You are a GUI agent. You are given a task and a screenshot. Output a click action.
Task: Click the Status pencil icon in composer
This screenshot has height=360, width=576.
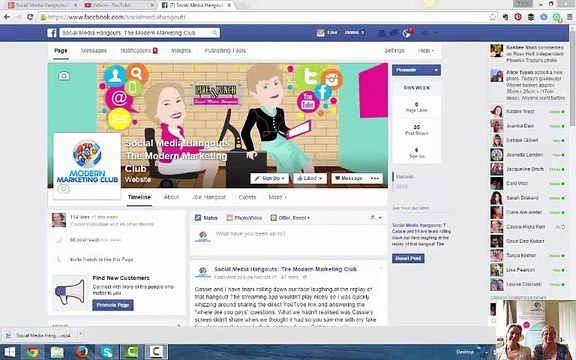coord(198,218)
